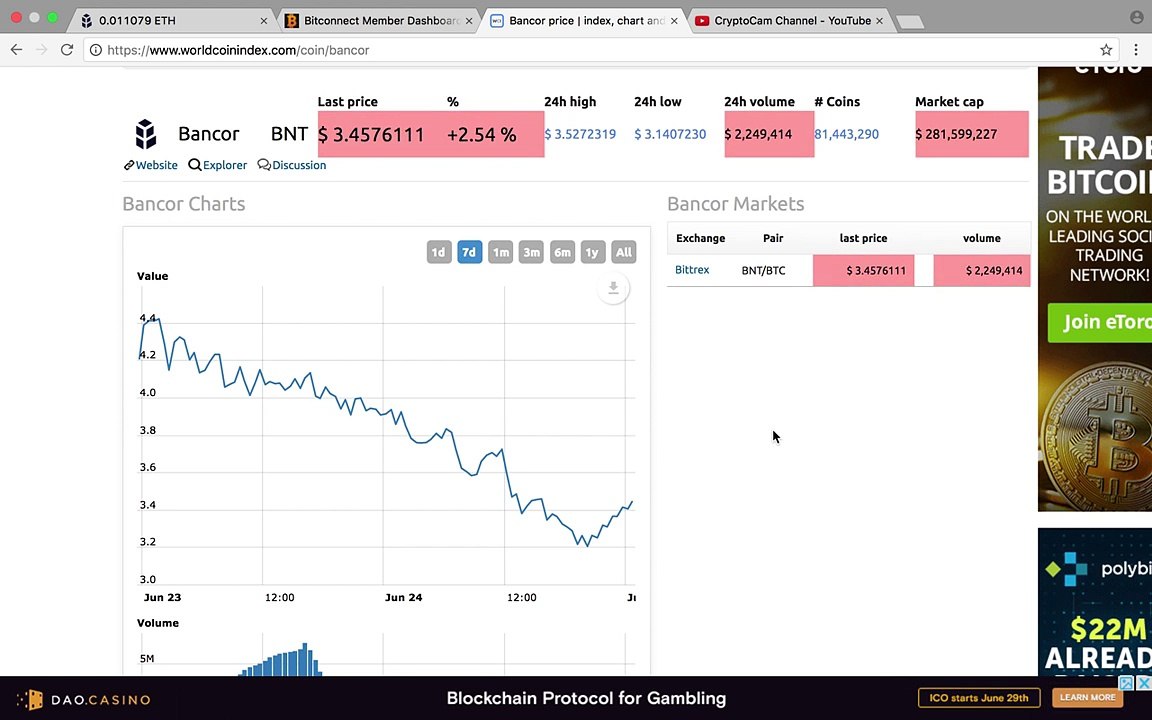Show the 1y chart range
Image resolution: width=1152 pixels, height=720 pixels.
[x=592, y=252]
